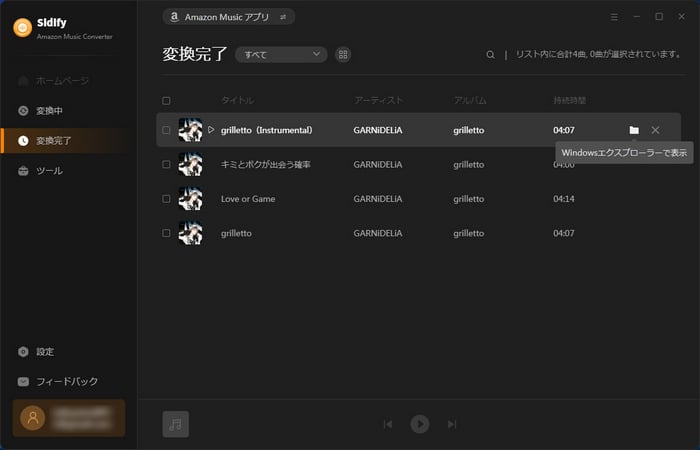Click the 変換完了 page heading

tap(195, 54)
